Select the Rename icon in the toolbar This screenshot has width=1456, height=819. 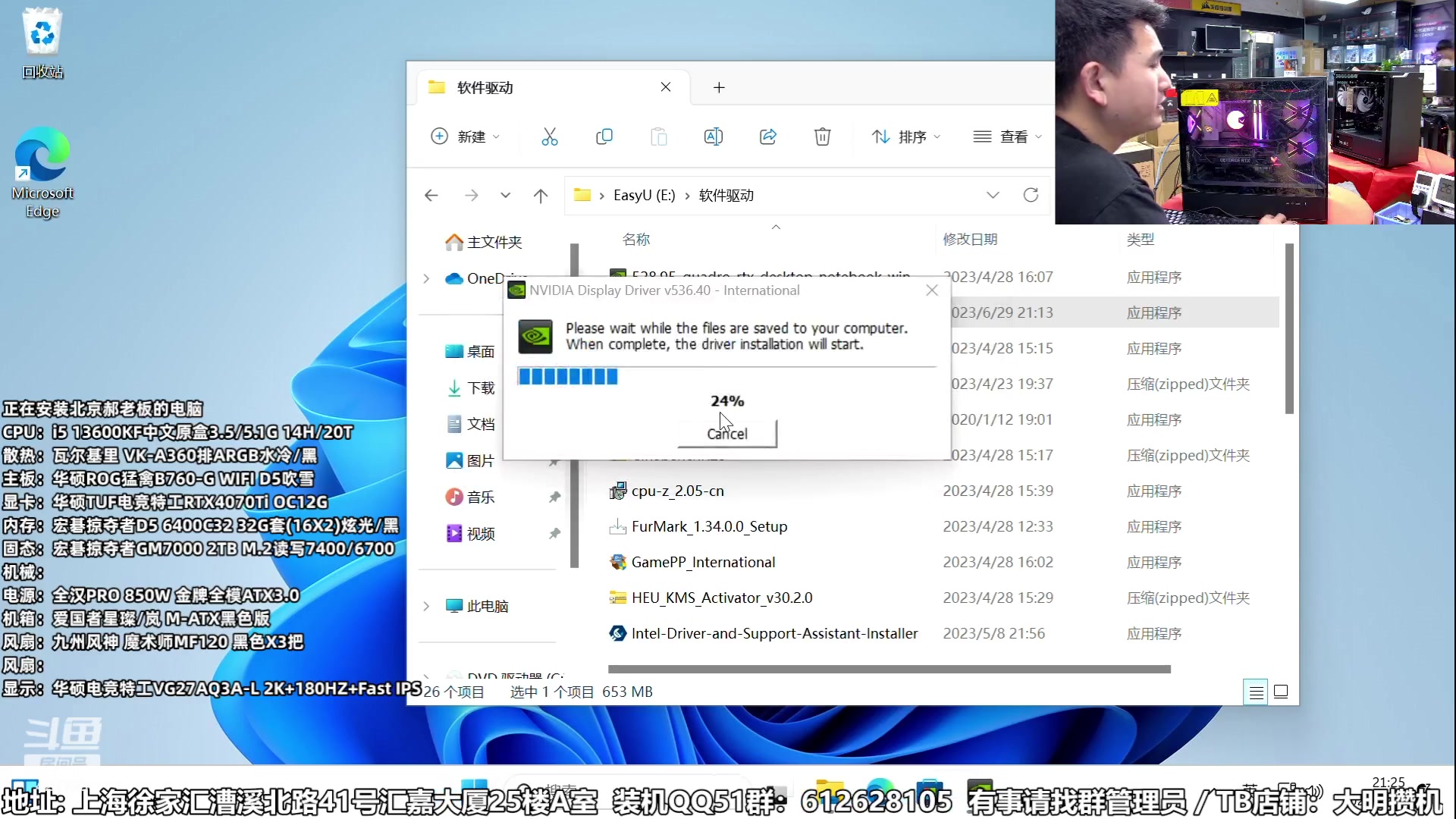pyautogui.click(x=714, y=136)
